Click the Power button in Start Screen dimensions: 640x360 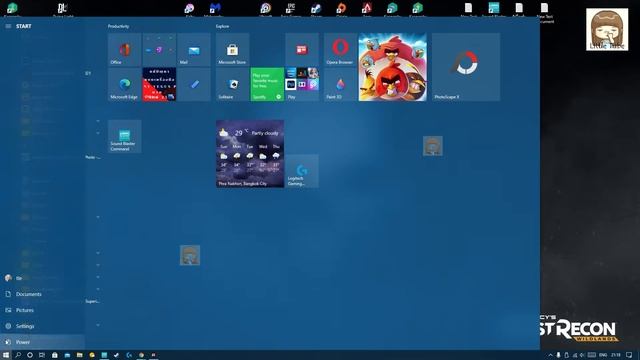pyautogui.click(x=42, y=342)
